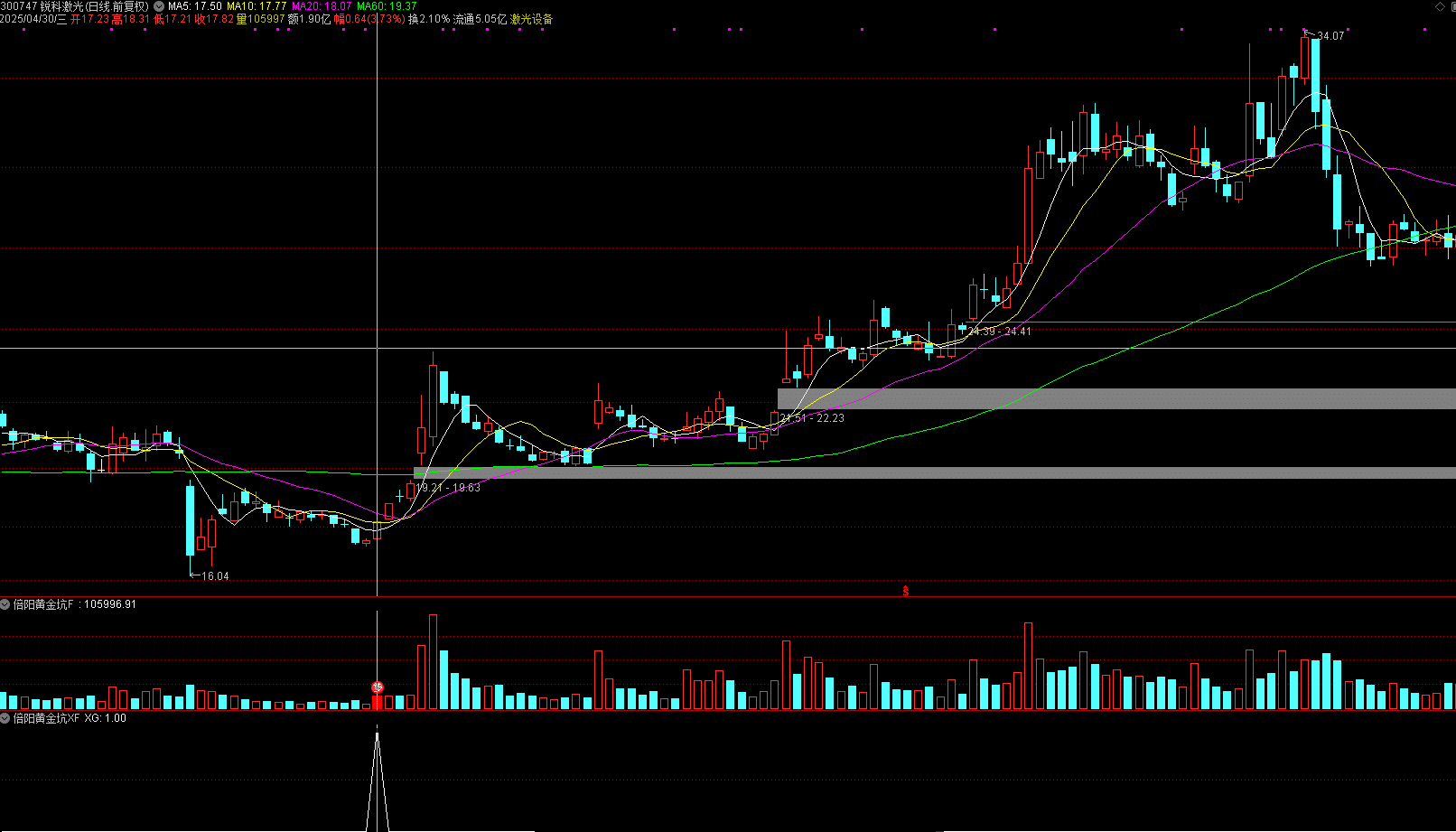This screenshot has height=832, width=1456.
Task: Expand the 倍阳黄金坑F indicator menu arrow
Action: click(5, 604)
